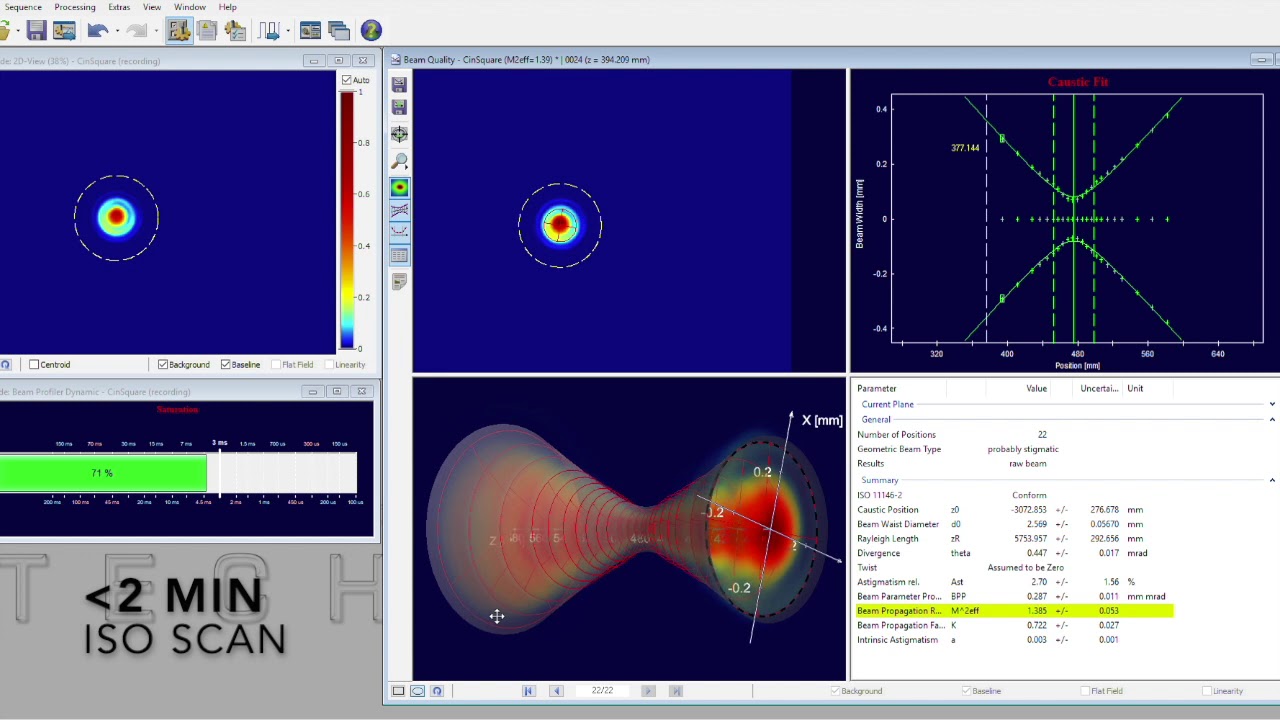Click the crosshair target icon in Beam Quality
The height and width of the screenshot is (720, 1280).
click(x=399, y=134)
